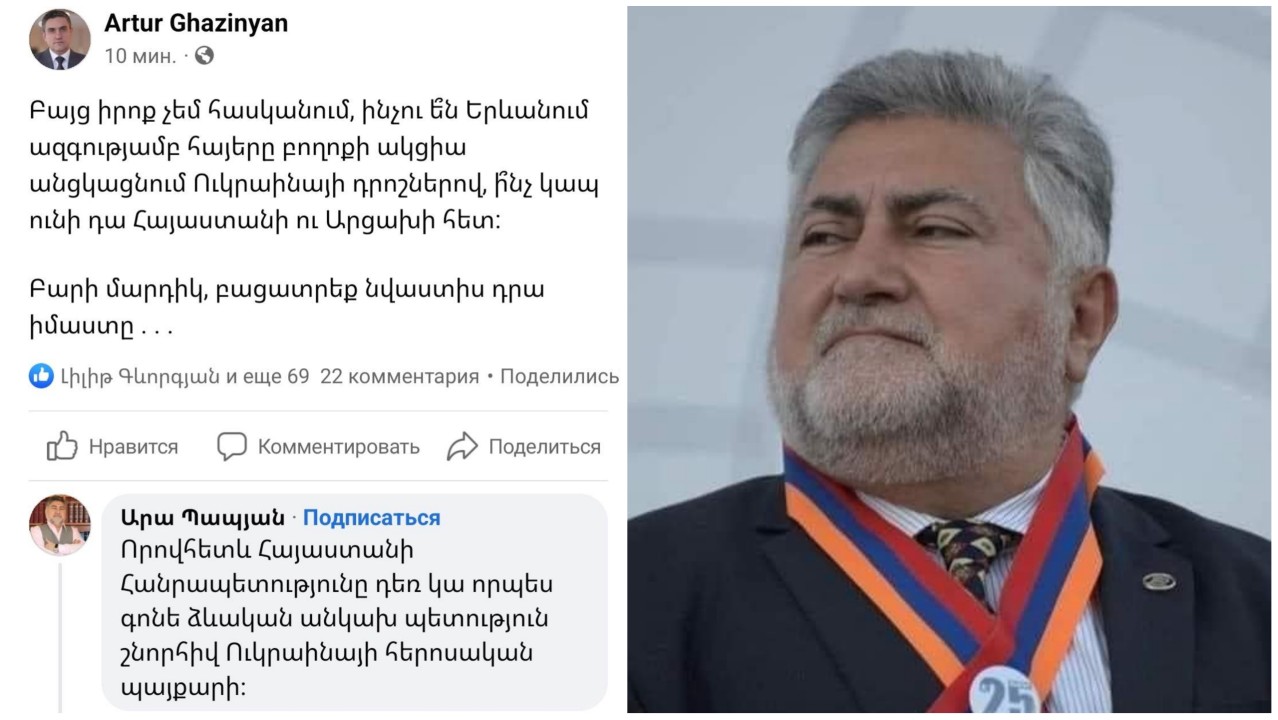
Task: Follow the commenter via 'Подписаться'
Action: (372, 518)
